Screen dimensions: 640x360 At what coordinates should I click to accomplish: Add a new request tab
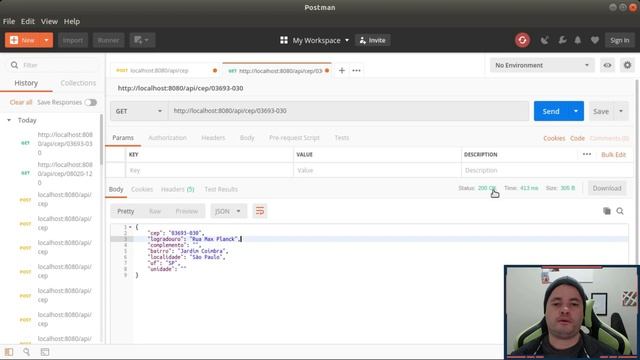tap(342, 71)
